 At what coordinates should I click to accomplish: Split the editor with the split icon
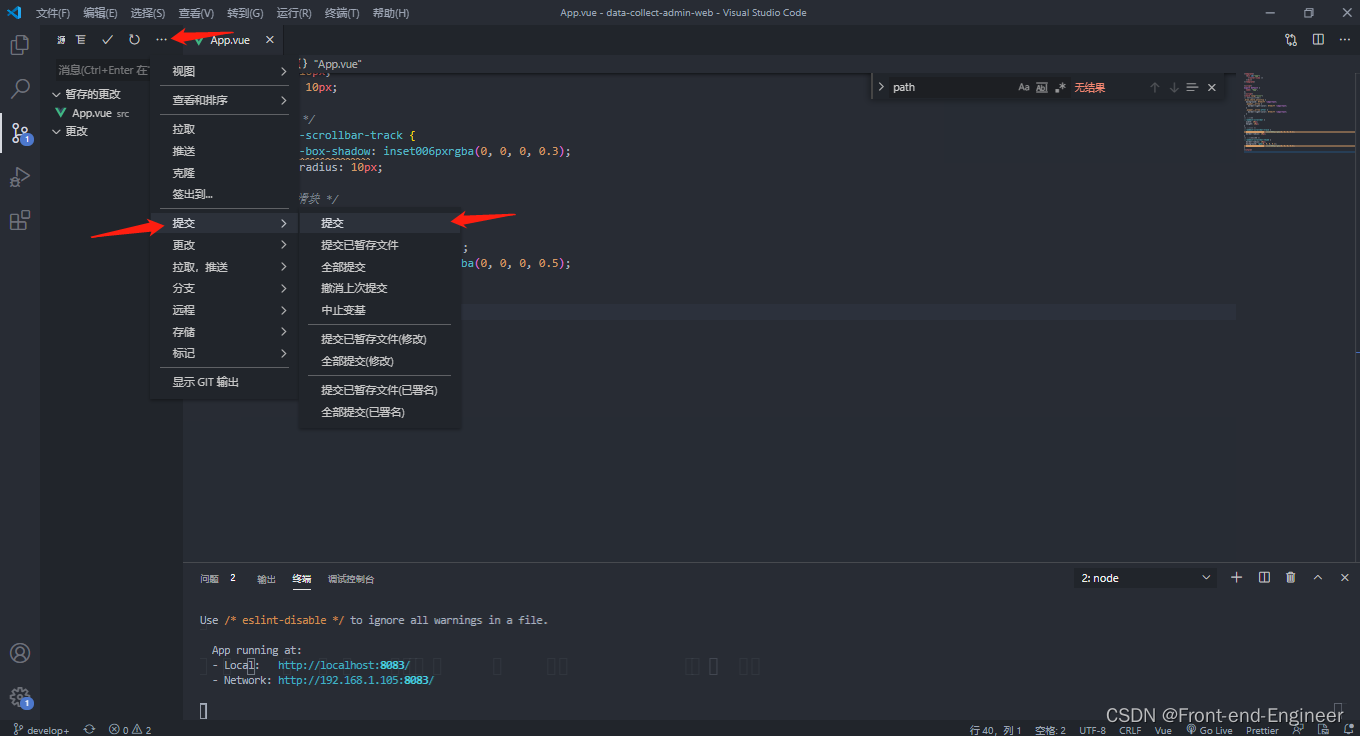(1318, 40)
